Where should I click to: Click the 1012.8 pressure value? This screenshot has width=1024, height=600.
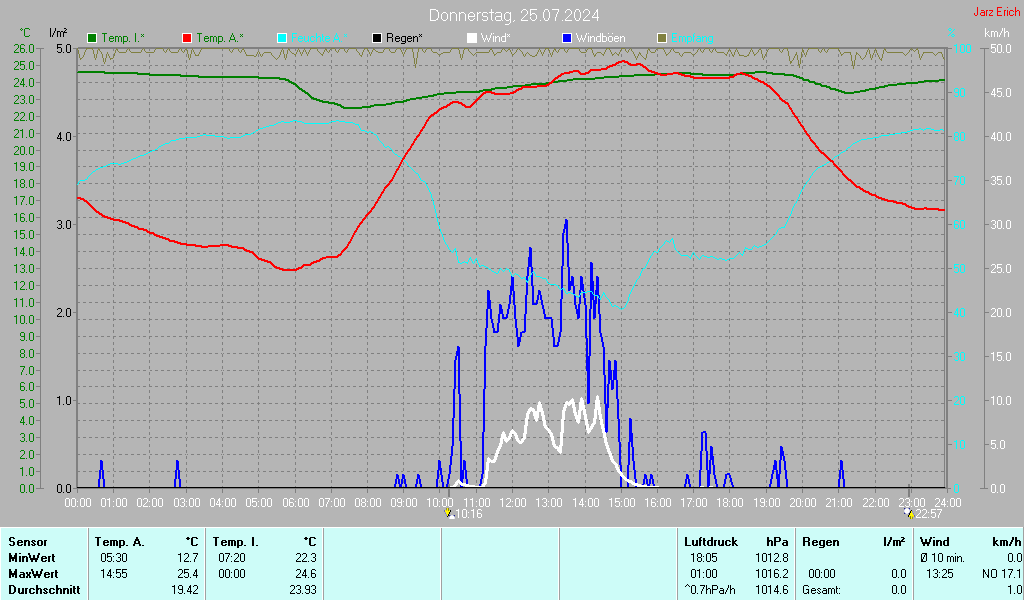click(772, 558)
